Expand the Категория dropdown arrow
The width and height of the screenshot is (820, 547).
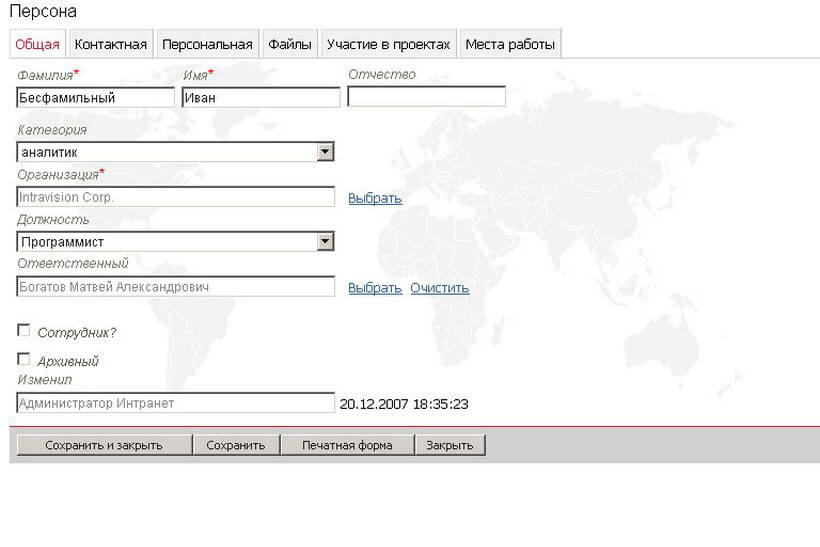coord(324,152)
